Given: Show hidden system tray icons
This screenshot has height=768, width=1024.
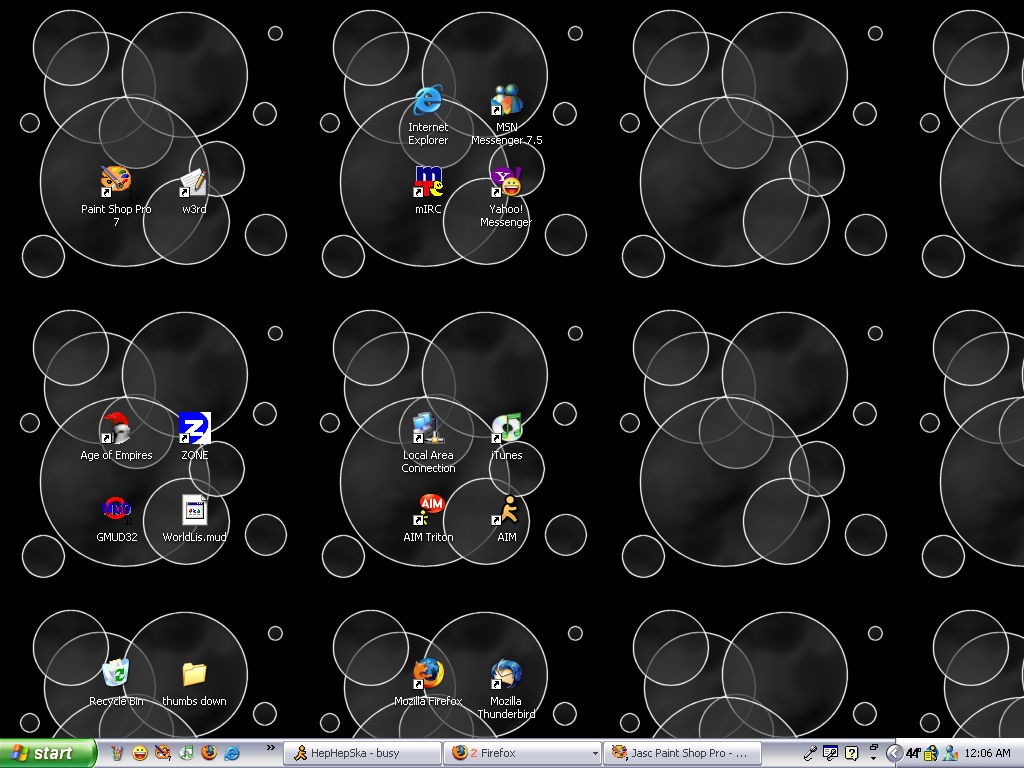Looking at the screenshot, I should click(895, 753).
